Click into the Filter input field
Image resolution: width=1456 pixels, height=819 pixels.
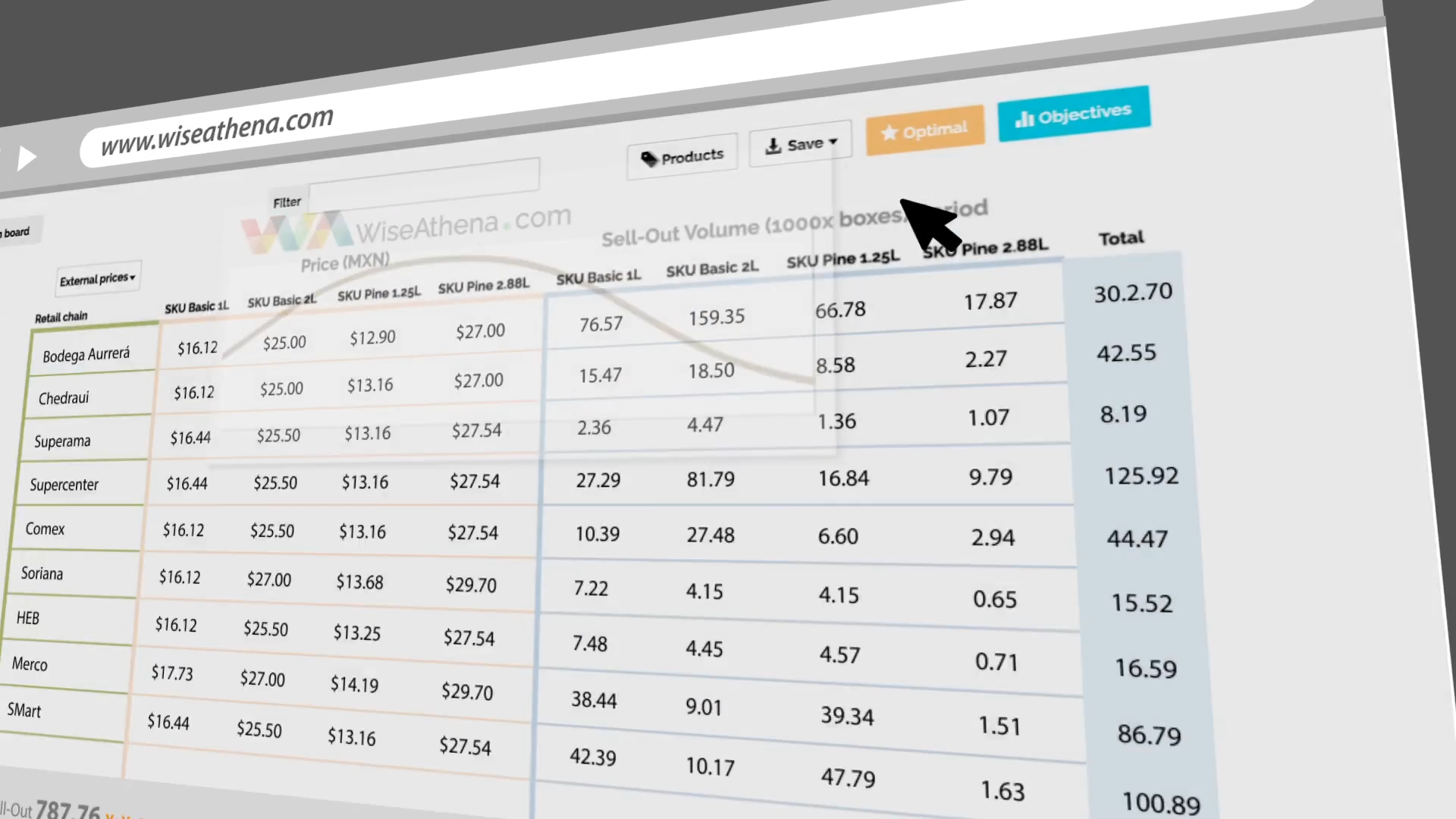tap(424, 184)
